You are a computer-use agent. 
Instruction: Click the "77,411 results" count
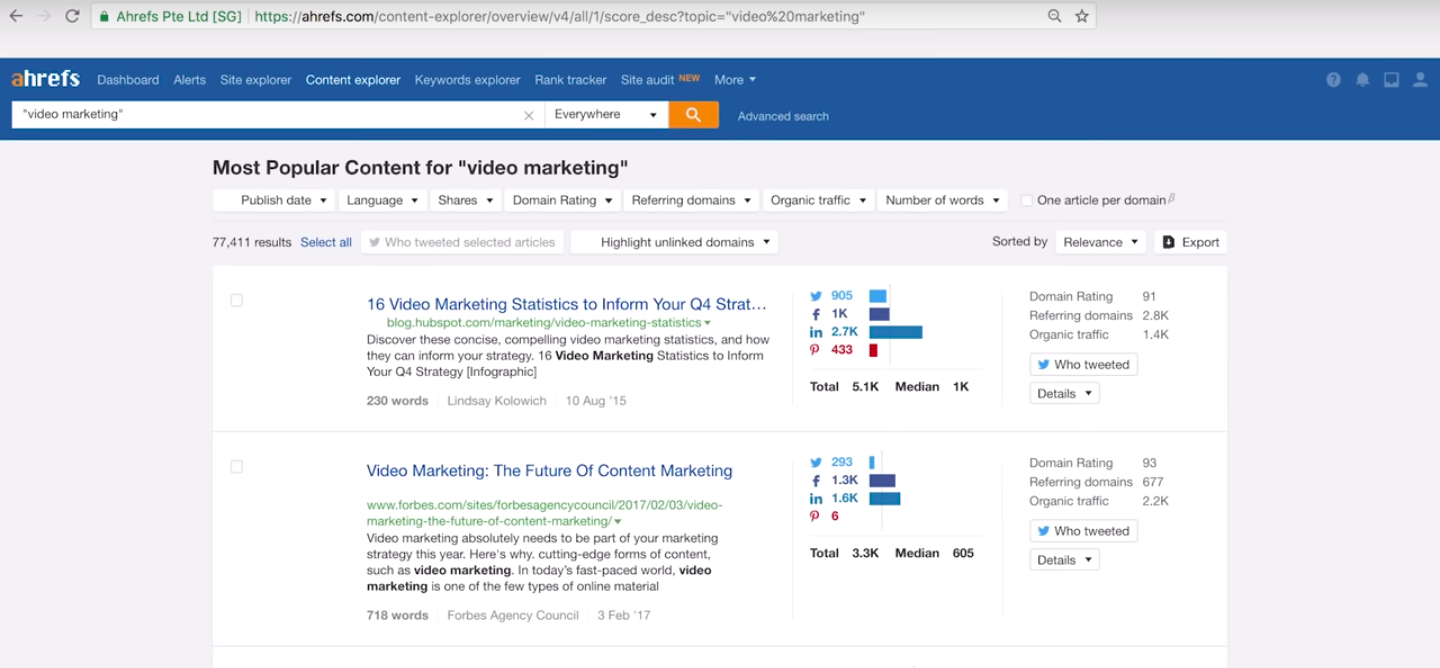click(x=252, y=242)
